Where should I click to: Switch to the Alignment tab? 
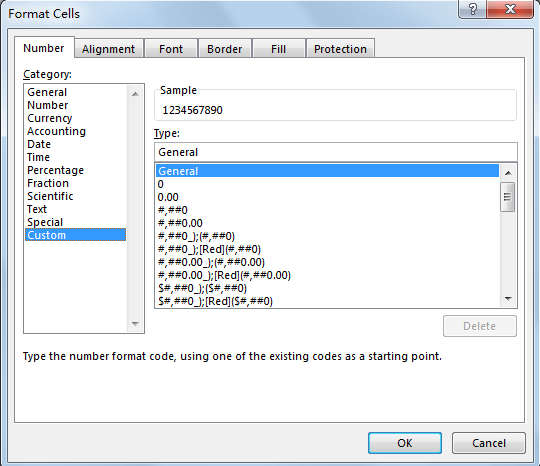point(108,49)
